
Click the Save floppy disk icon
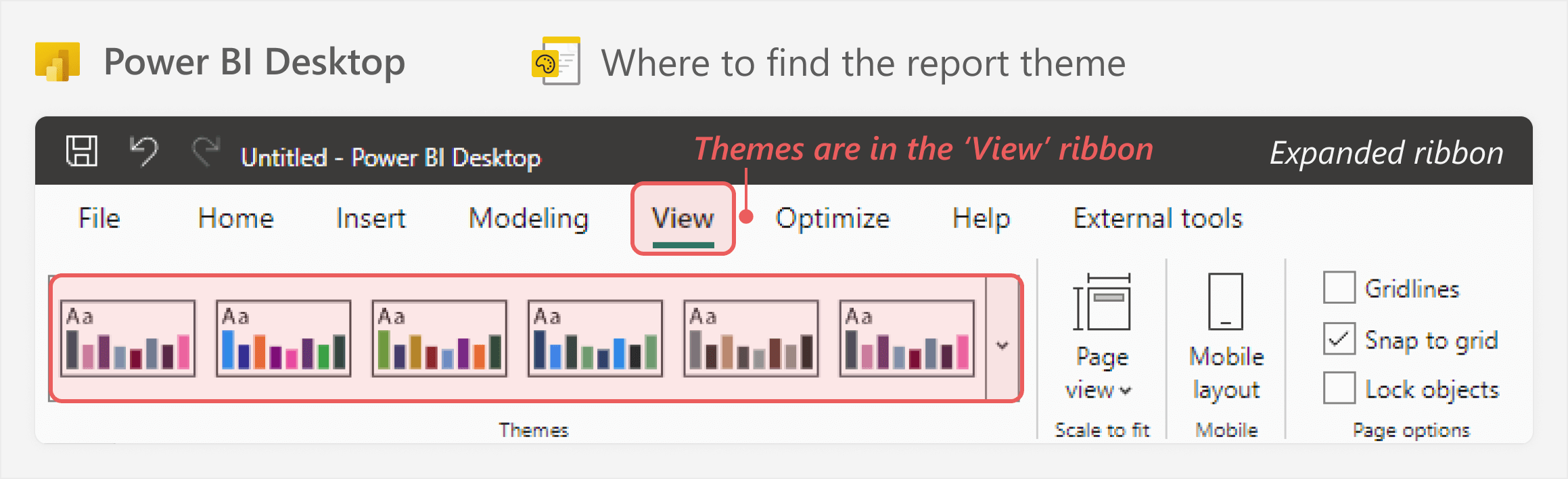pyautogui.click(x=82, y=151)
